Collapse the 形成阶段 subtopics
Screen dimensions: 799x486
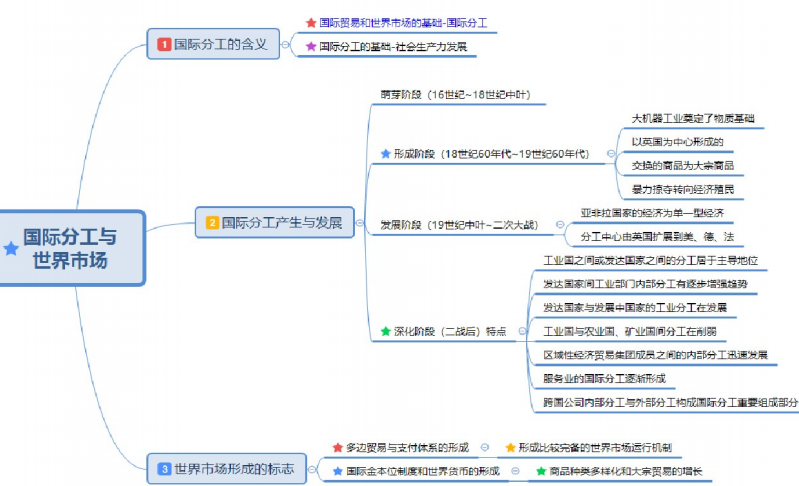point(611,153)
